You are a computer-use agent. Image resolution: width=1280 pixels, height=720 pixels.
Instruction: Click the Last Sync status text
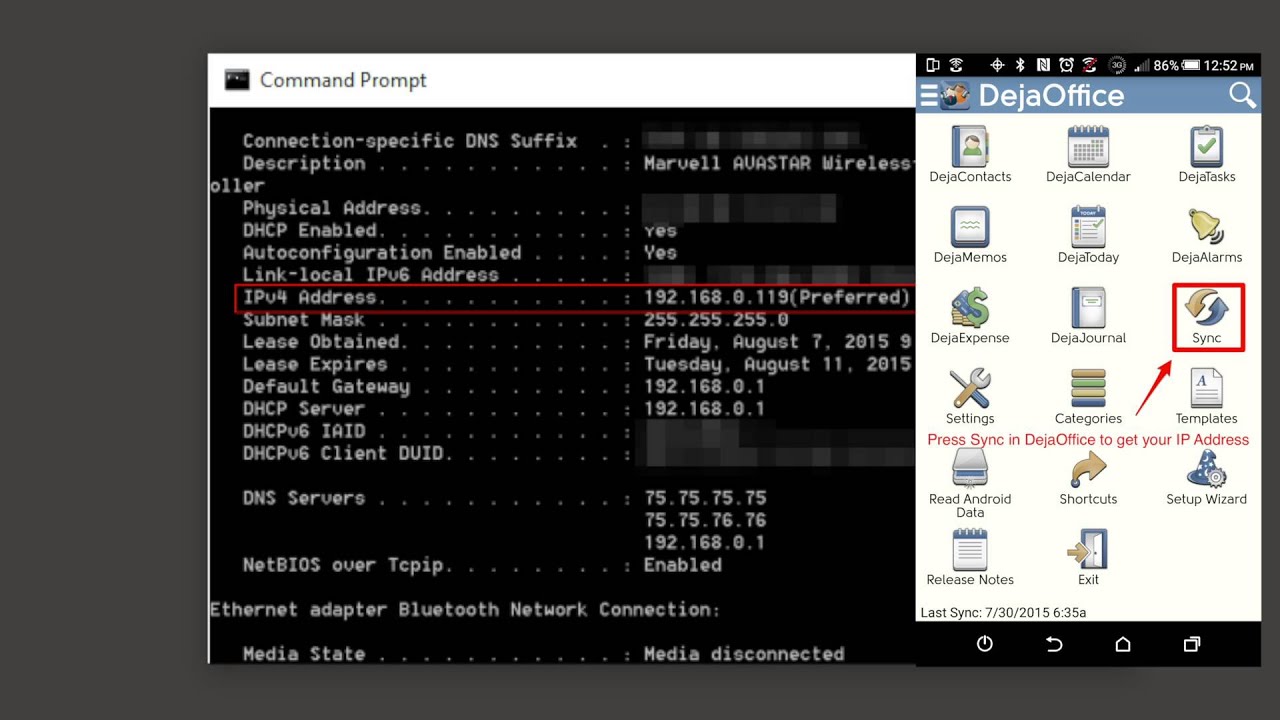click(1003, 612)
